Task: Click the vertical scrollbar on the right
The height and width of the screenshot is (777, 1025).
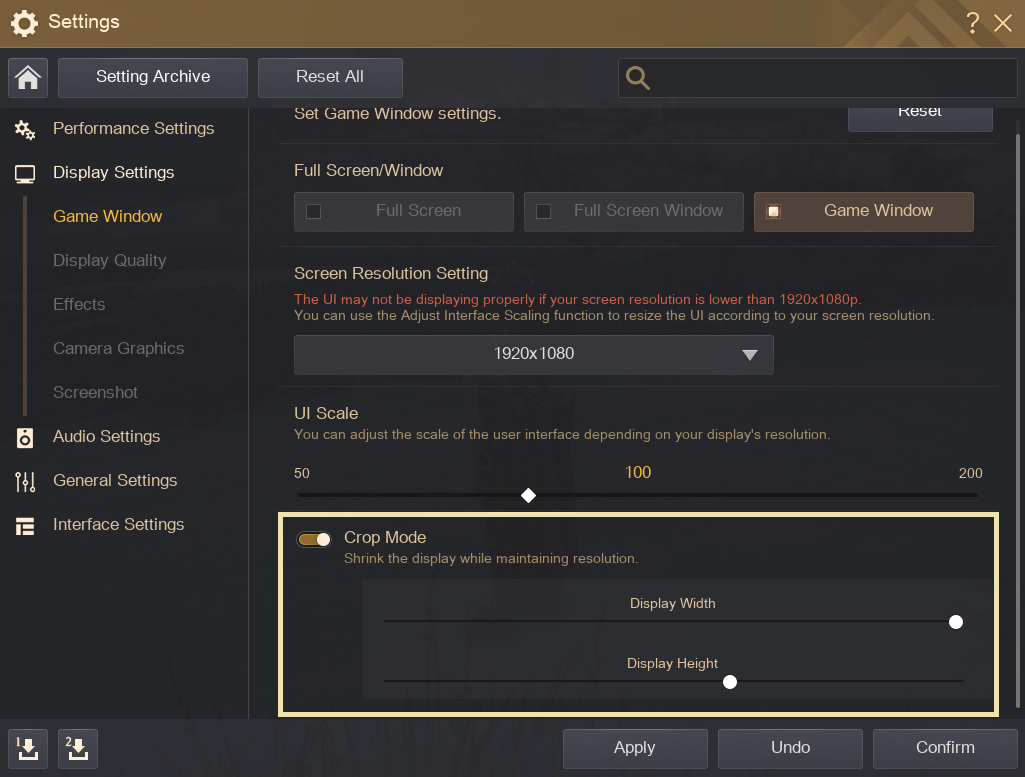Action: tap(1017, 420)
